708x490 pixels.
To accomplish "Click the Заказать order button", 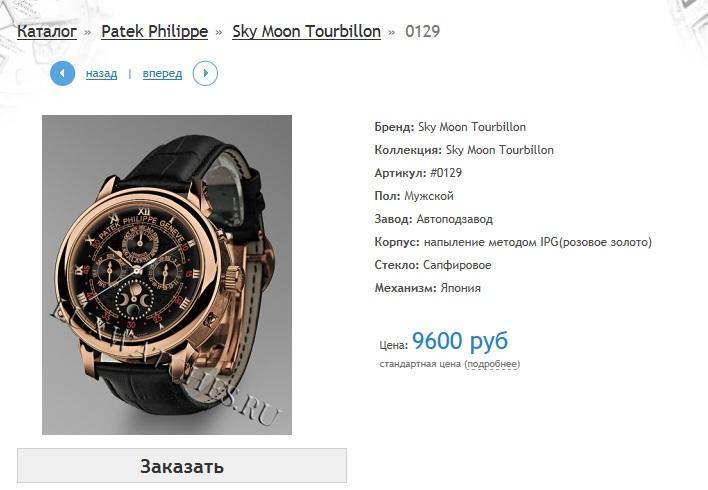I will [182, 466].
